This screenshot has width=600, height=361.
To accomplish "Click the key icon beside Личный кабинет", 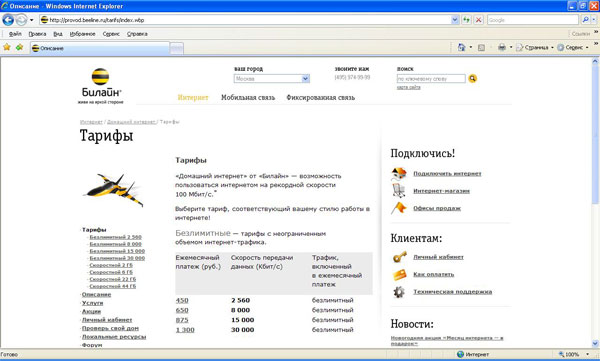I will (x=399, y=256).
